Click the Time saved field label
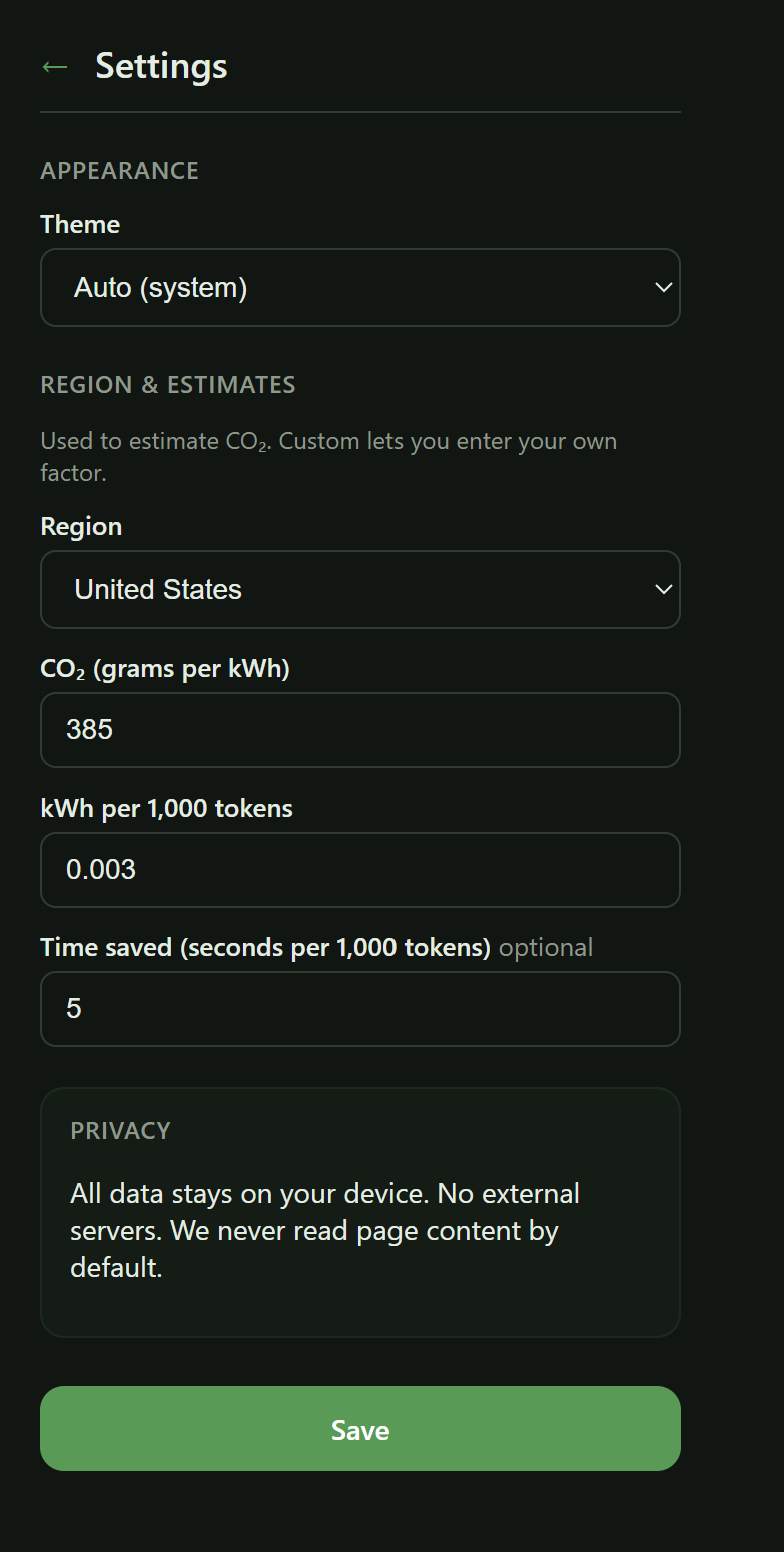 click(265, 947)
